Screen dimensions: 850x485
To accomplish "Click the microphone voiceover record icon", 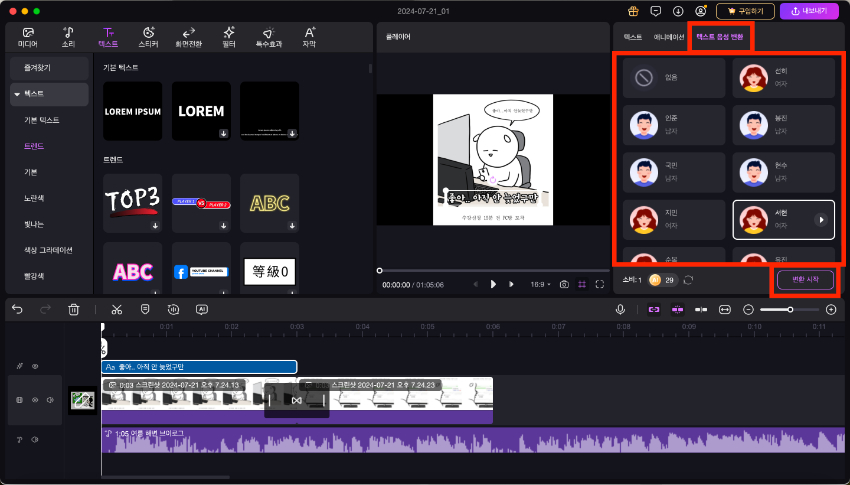I will (620, 310).
